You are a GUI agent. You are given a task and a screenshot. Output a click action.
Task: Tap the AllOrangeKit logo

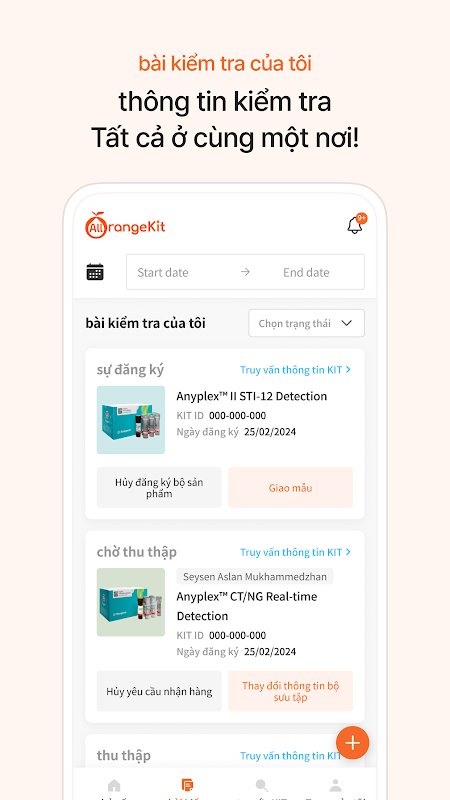pyautogui.click(x=126, y=225)
